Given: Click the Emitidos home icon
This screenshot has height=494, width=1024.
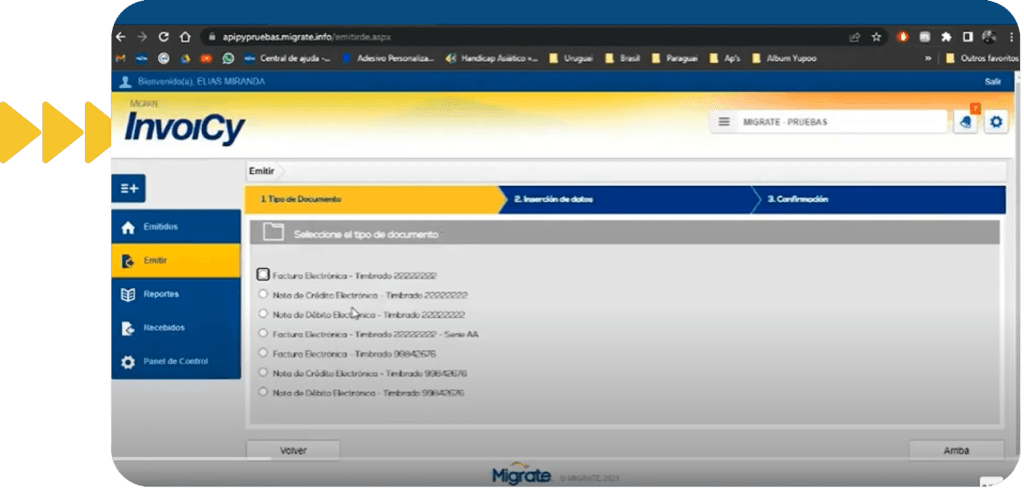Looking at the screenshot, I should pos(128,228).
